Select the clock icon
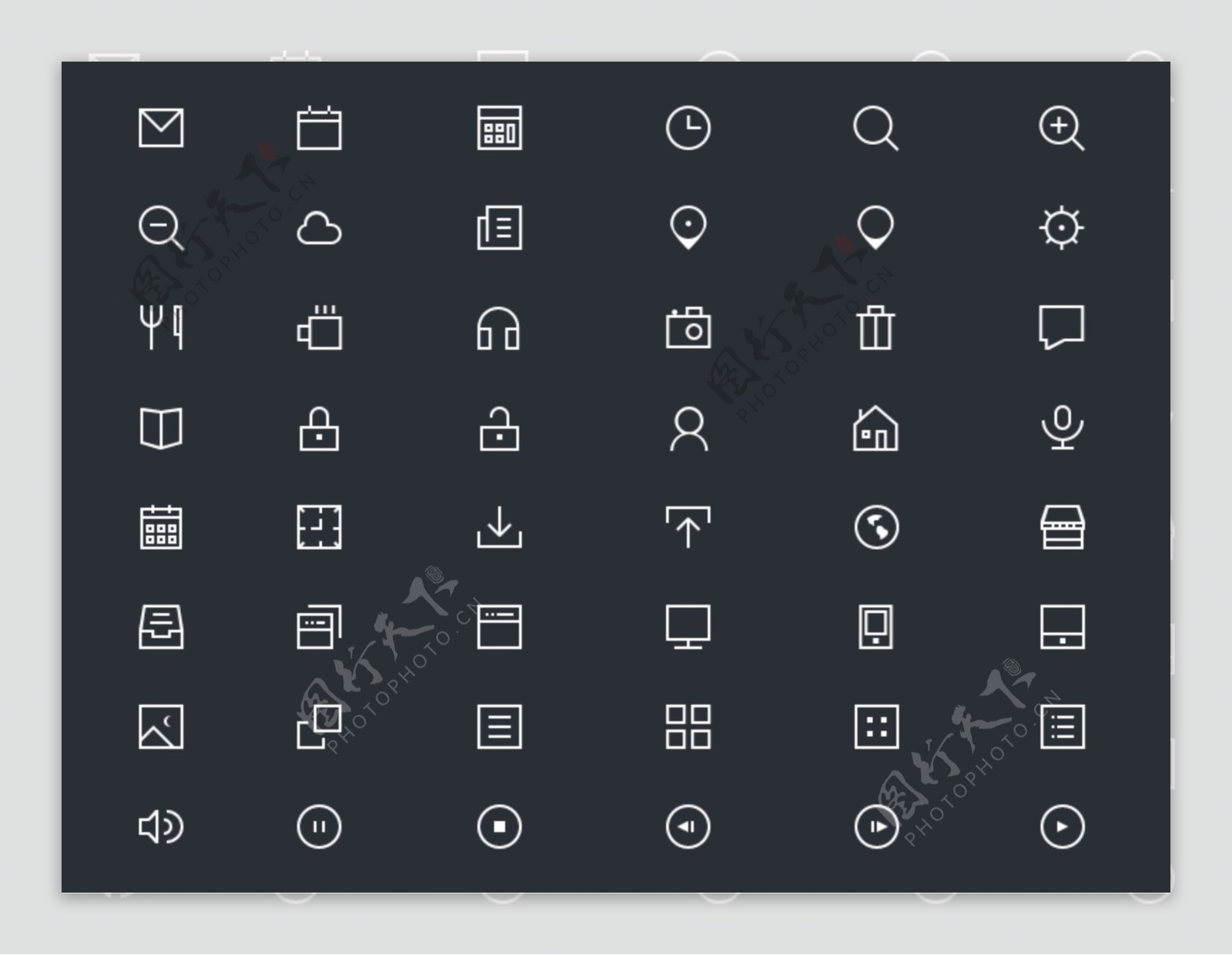 [688, 128]
